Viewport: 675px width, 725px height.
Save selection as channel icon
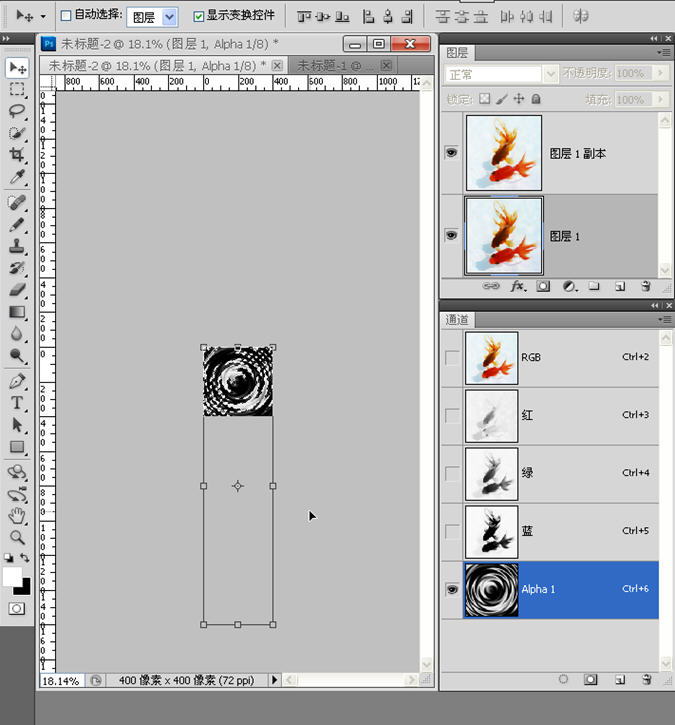pyautogui.click(x=590, y=679)
